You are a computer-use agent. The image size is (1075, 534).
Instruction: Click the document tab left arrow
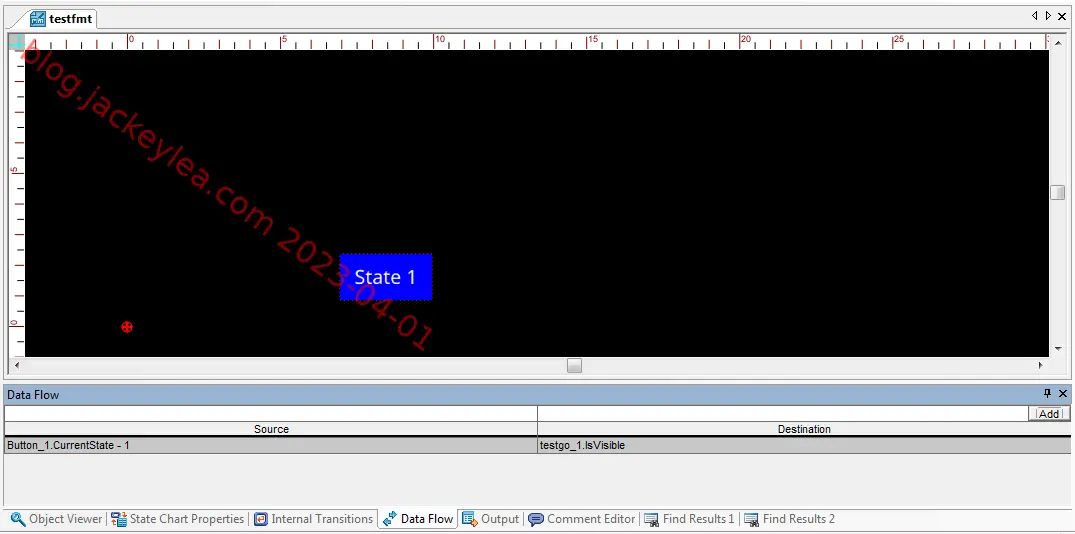tap(1035, 16)
